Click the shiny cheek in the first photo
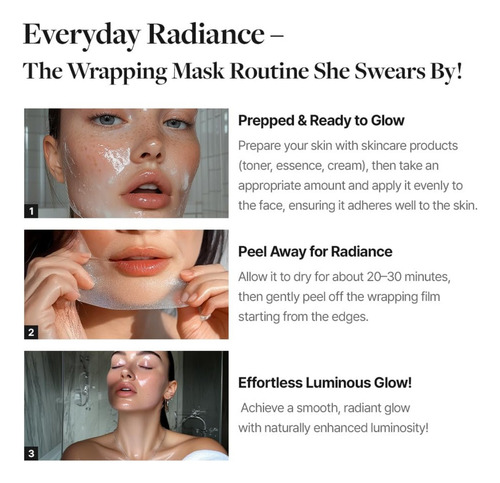The image size is (500, 483). tap(115, 159)
